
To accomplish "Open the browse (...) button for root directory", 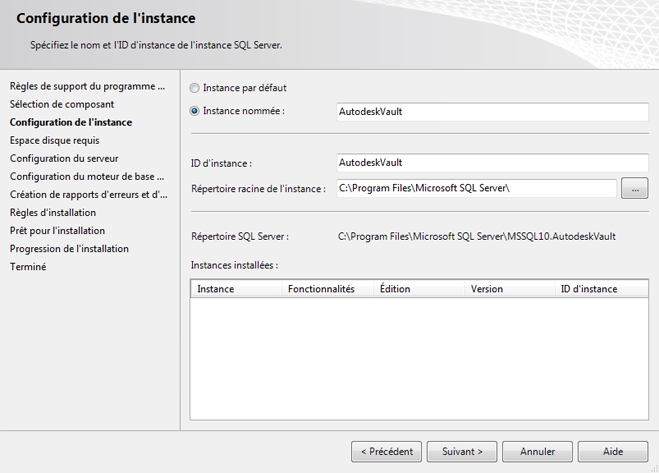I will (x=635, y=188).
